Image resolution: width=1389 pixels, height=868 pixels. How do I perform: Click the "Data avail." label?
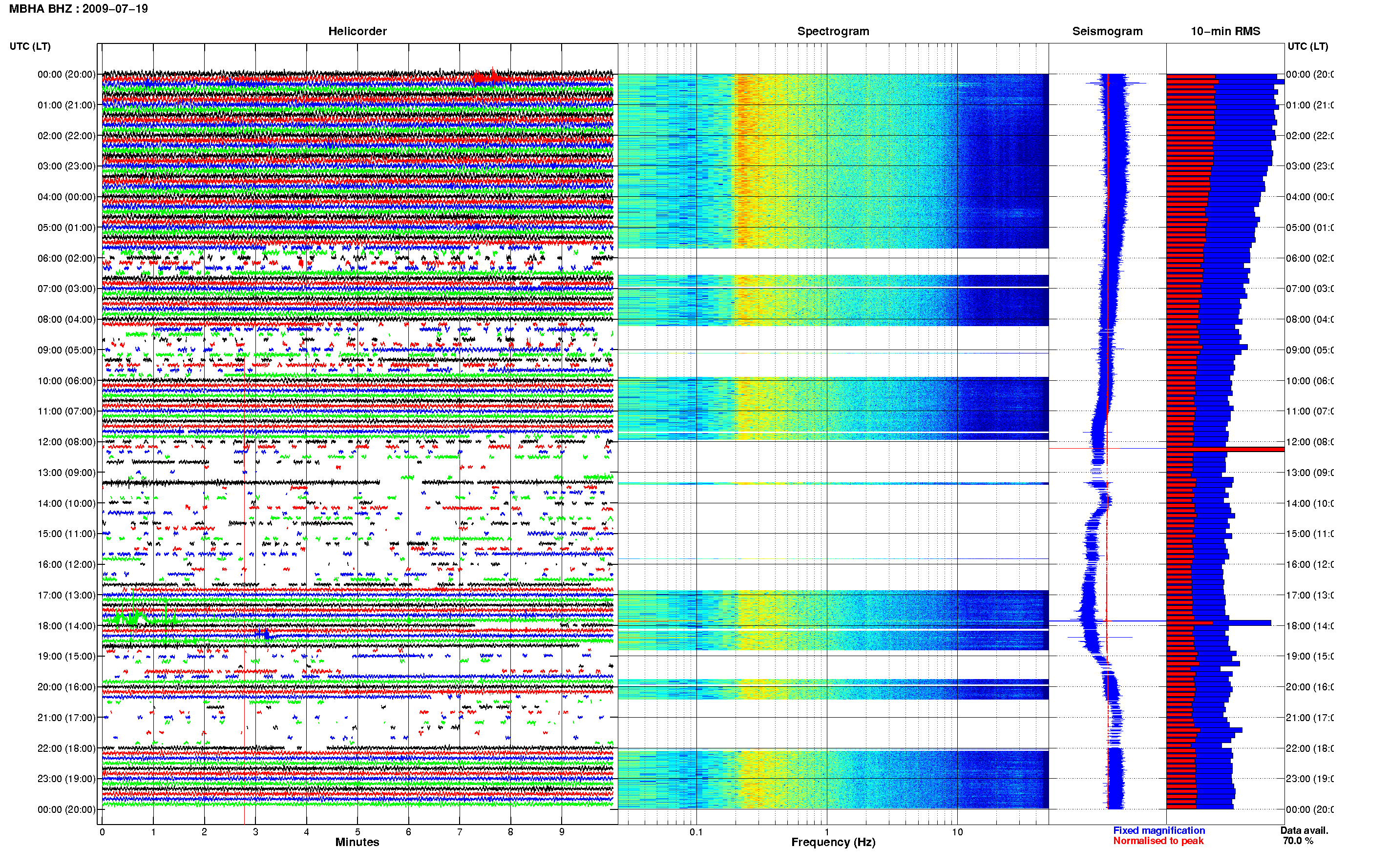(x=1304, y=830)
